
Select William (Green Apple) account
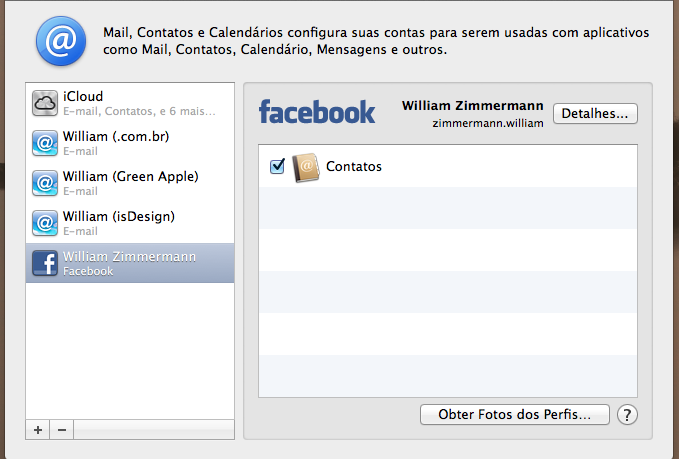(x=130, y=183)
